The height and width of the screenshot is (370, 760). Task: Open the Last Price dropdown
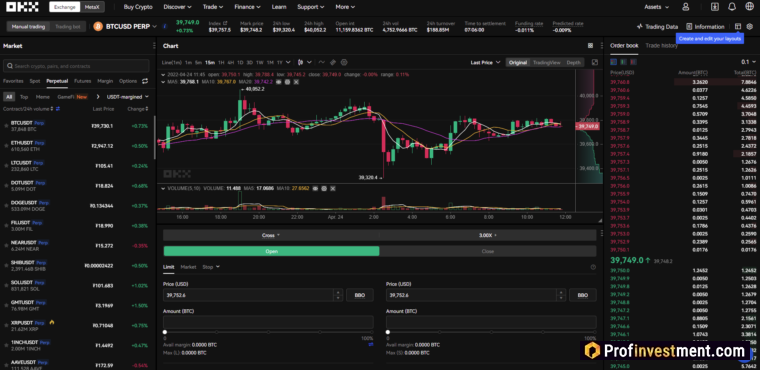(x=485, y=62)
